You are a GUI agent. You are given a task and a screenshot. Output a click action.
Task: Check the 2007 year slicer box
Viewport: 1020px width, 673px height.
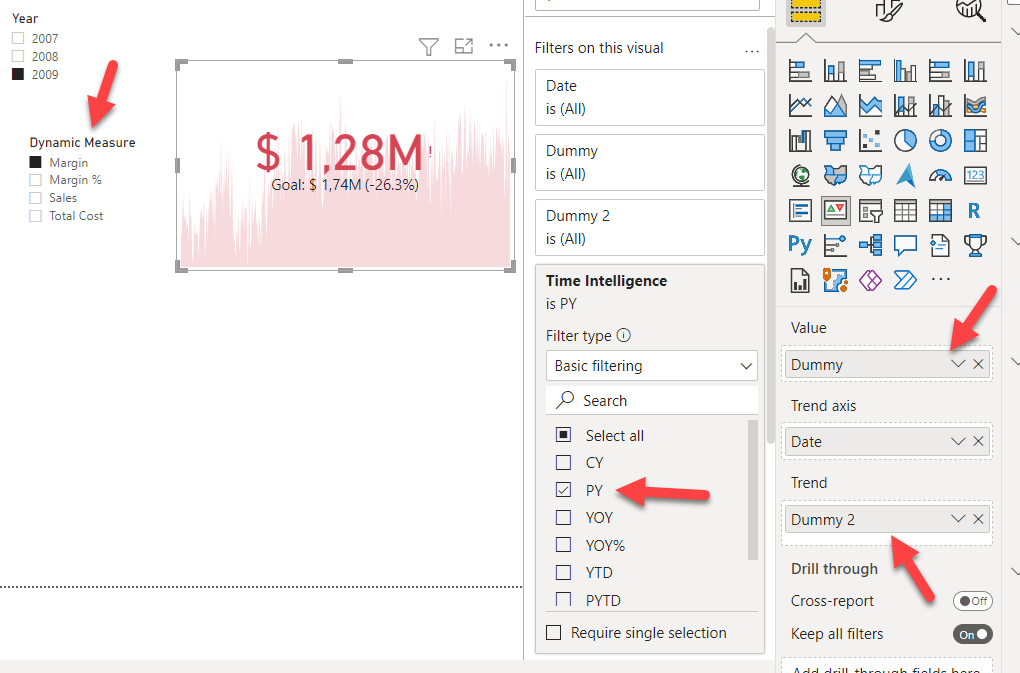tap(18, 38)
